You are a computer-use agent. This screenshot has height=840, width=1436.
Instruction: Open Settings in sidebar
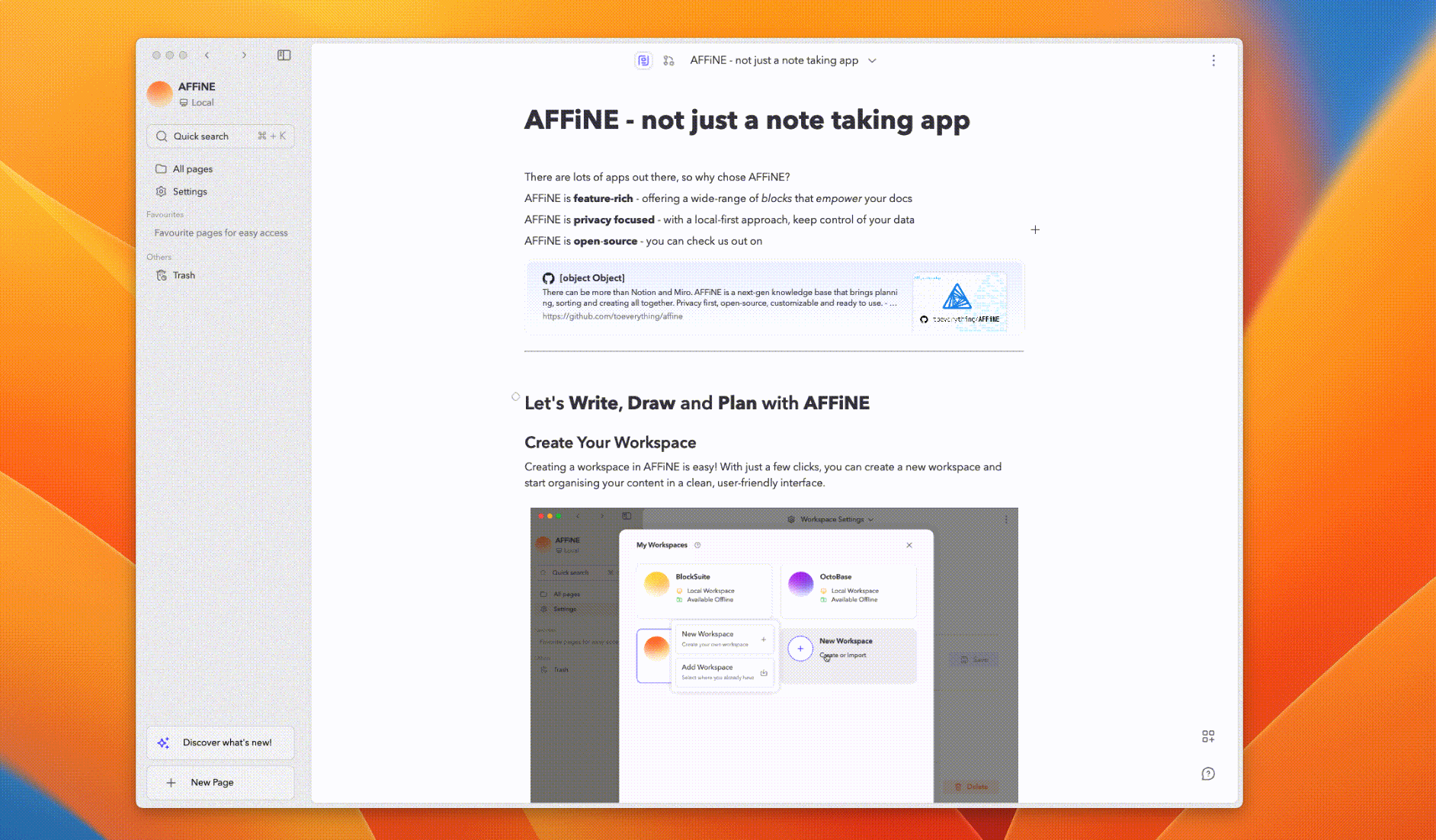tap(220, 191)
